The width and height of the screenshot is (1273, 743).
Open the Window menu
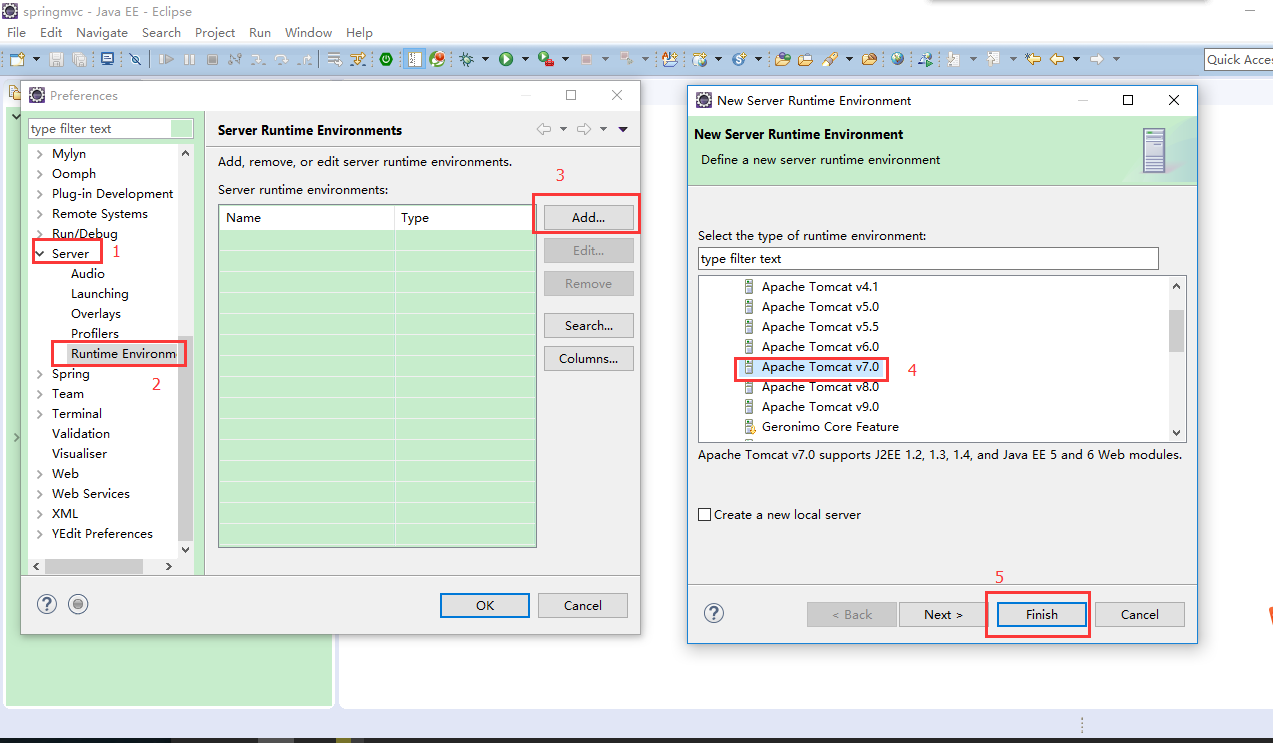308,32
